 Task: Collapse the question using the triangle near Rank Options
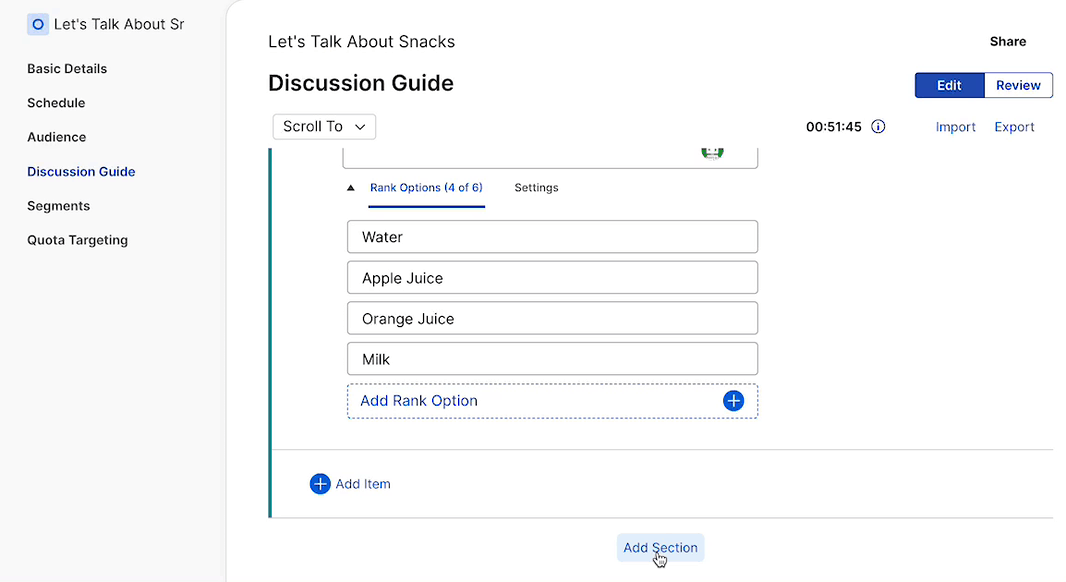pos(349,187)
